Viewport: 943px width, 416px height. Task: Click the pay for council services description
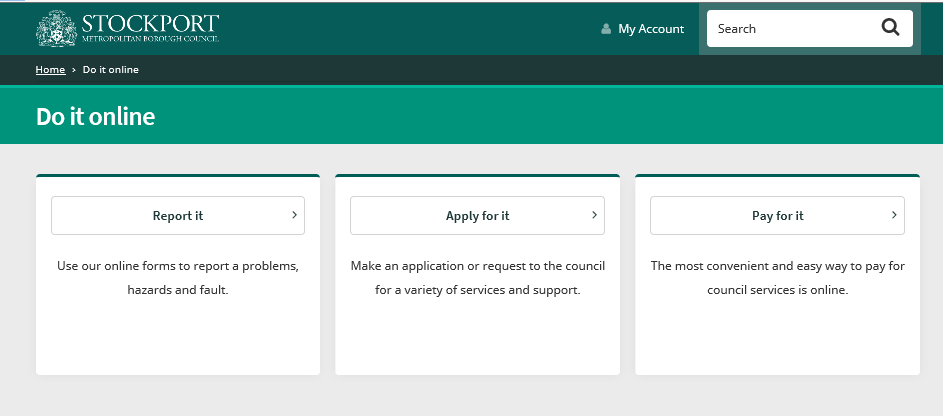pyautogui.click(x=778, y=278)
